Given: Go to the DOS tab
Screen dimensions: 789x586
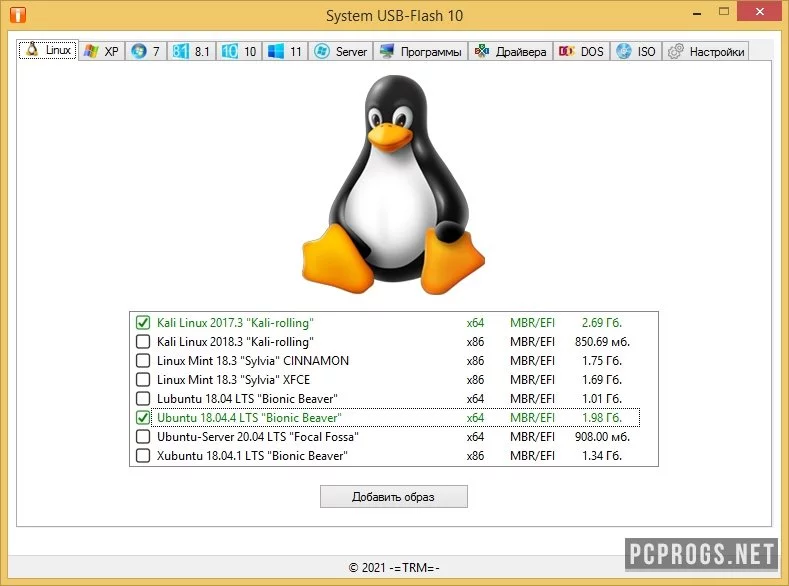Looking at the screenshot, I should (x=582, y=51).
